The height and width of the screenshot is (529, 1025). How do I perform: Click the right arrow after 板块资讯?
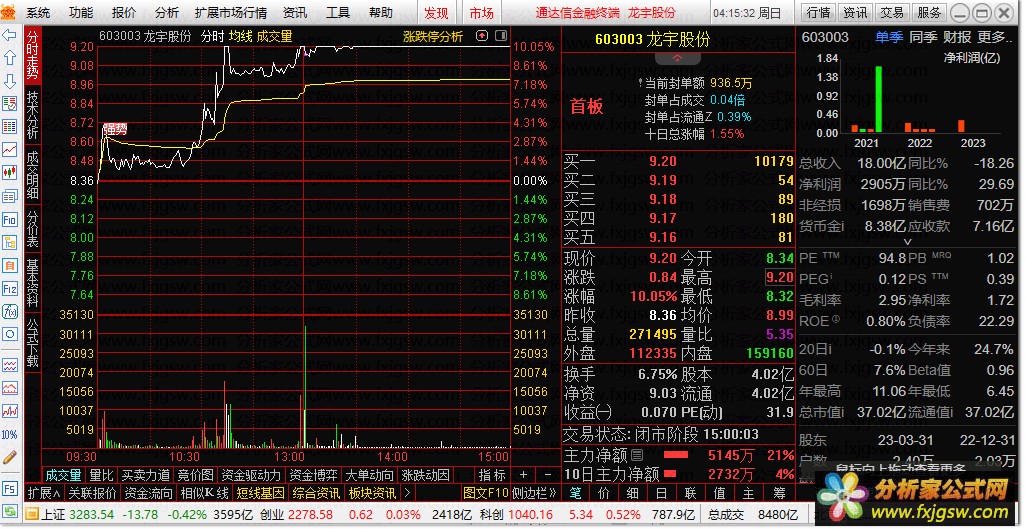(407, 492)
